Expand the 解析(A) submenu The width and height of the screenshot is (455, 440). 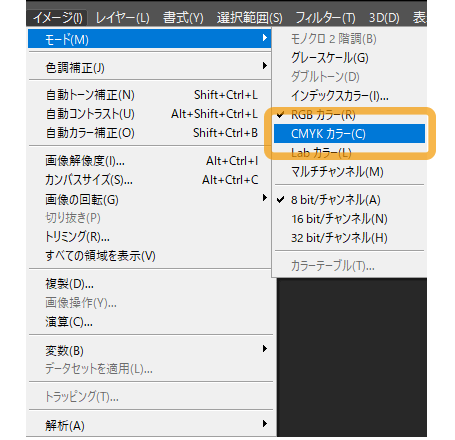click(x=149, y=425)
